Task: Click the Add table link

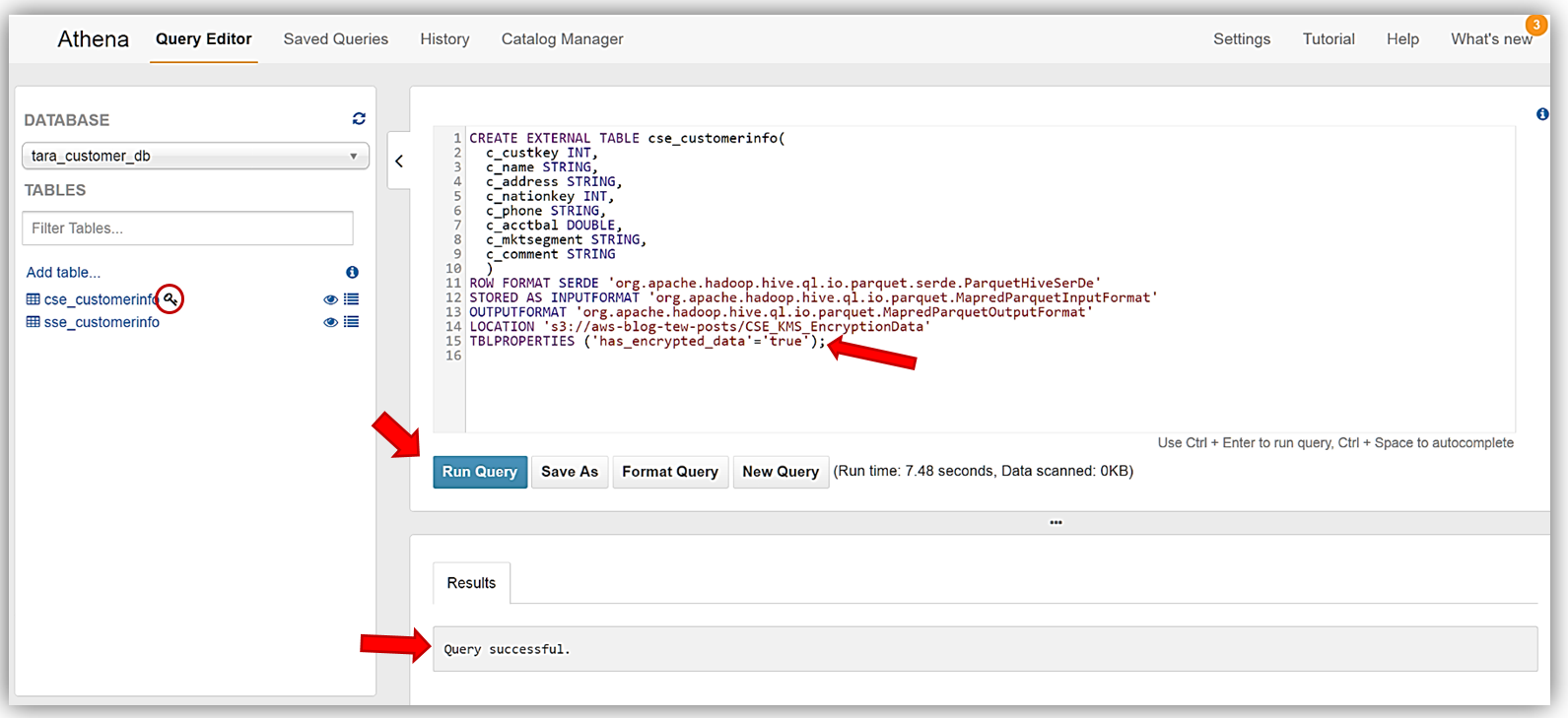Action: [63, 272]
